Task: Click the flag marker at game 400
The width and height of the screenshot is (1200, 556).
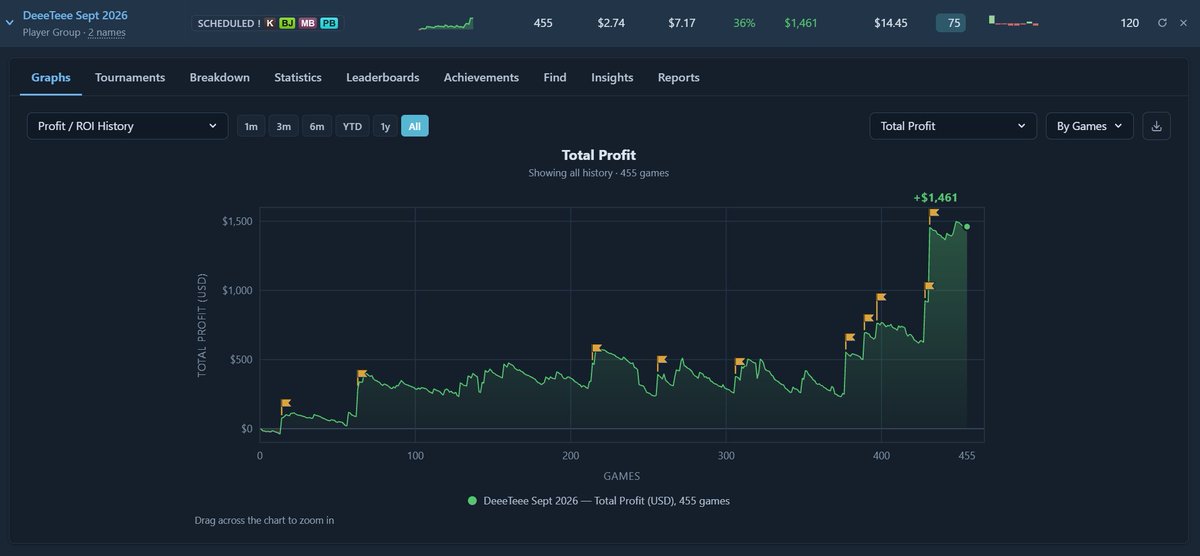Action: (x=881, y=297)
